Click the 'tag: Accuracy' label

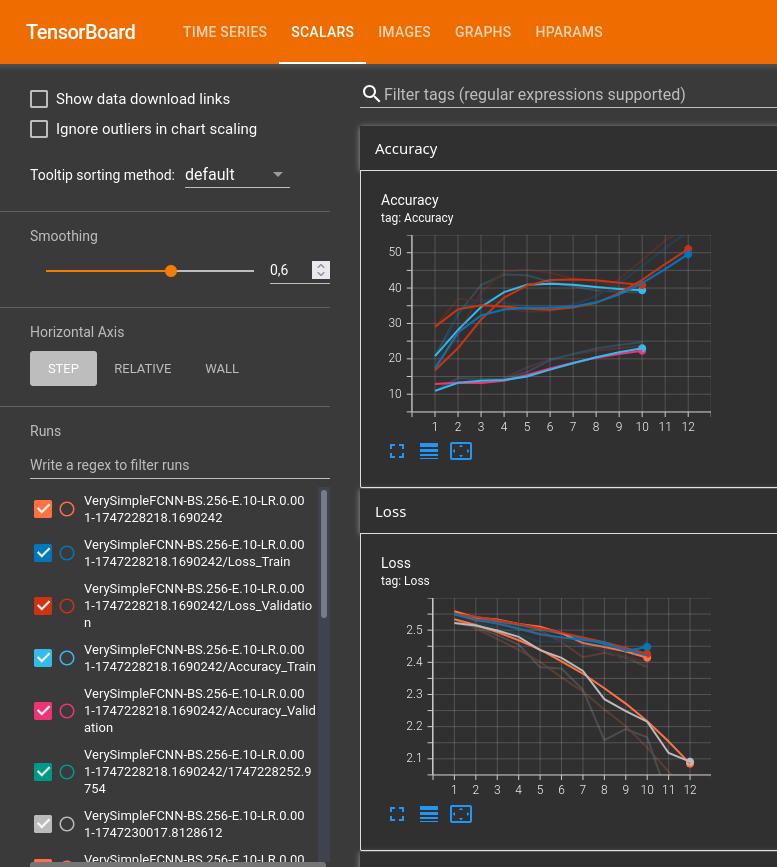pos(417,218)
